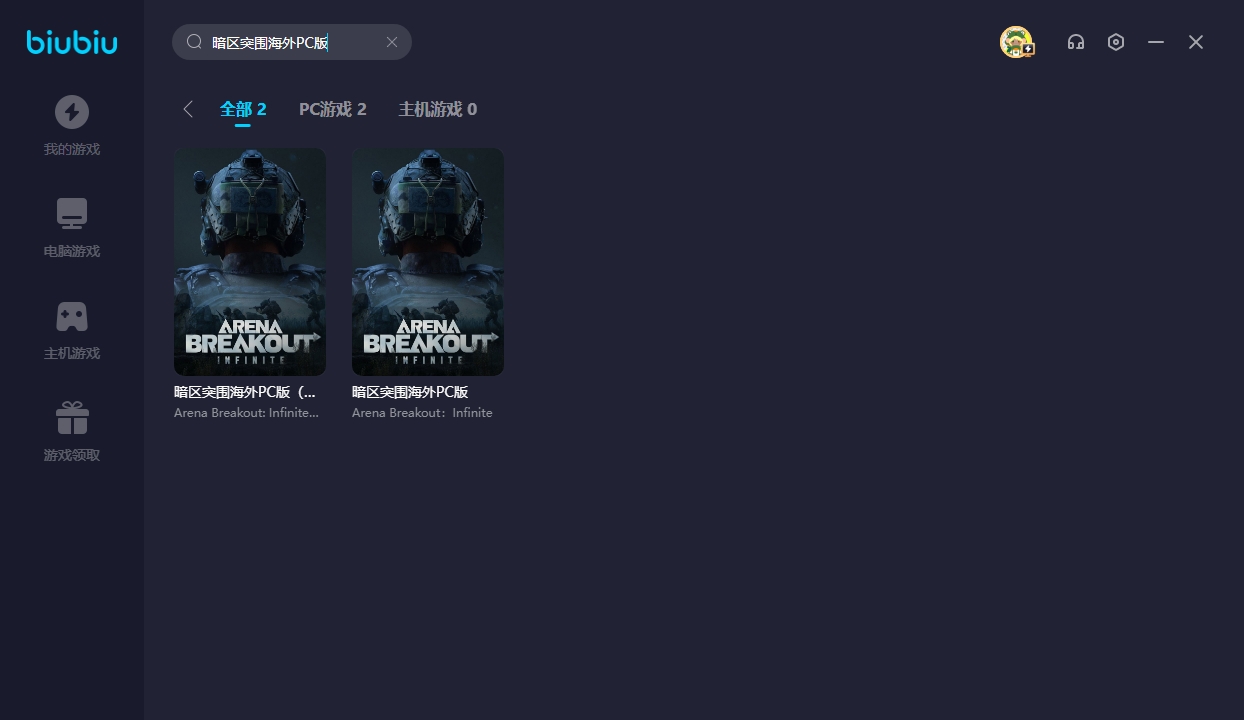The height and width of the screenshot is (720, 1244).
Task: Switch to PC游戏 2 tab
Action: click(332, 109)
